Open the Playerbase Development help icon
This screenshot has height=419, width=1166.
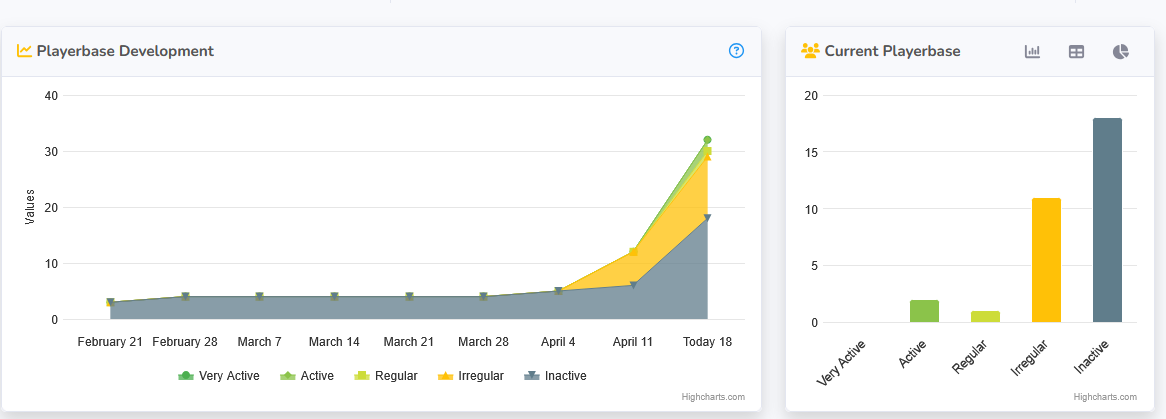[x=737, y=51]
